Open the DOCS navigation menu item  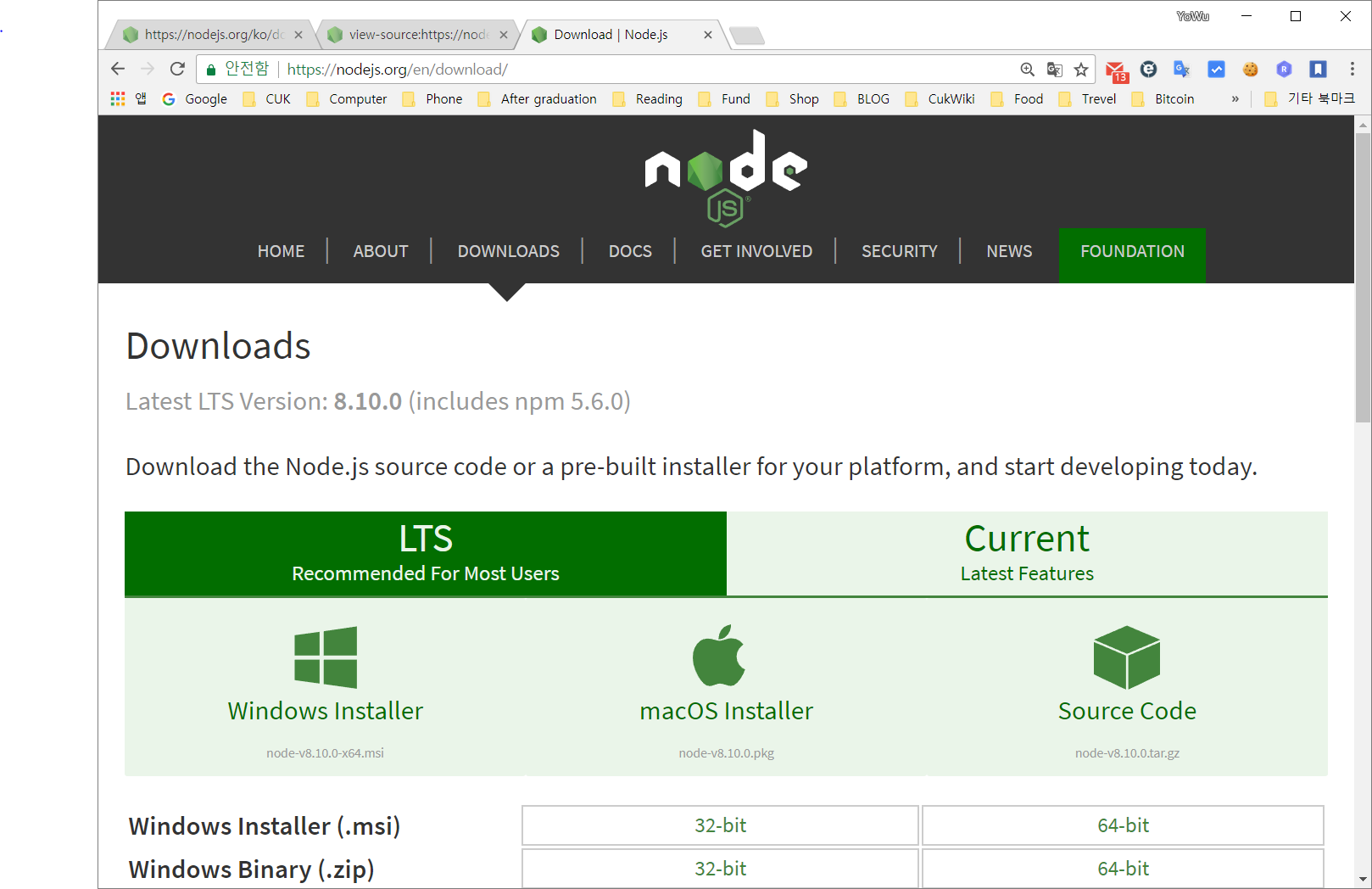pyautogui.click(x=630, y=251)
